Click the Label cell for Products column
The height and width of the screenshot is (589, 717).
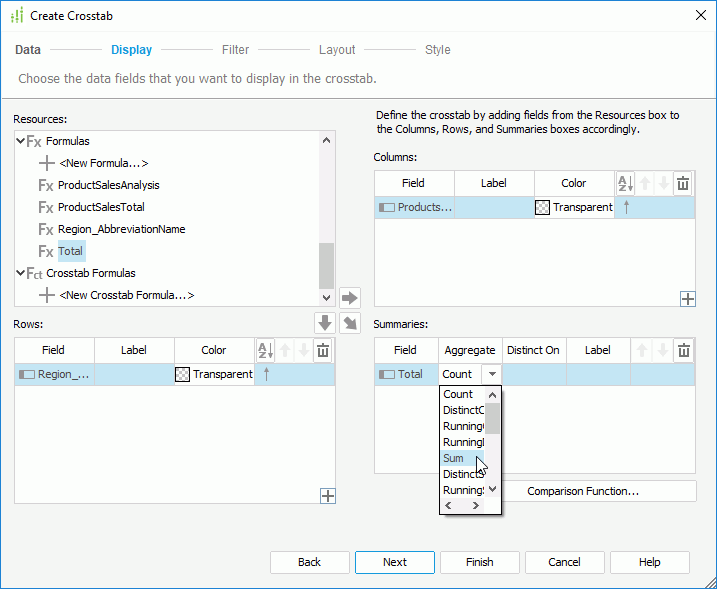pos(494,207)
